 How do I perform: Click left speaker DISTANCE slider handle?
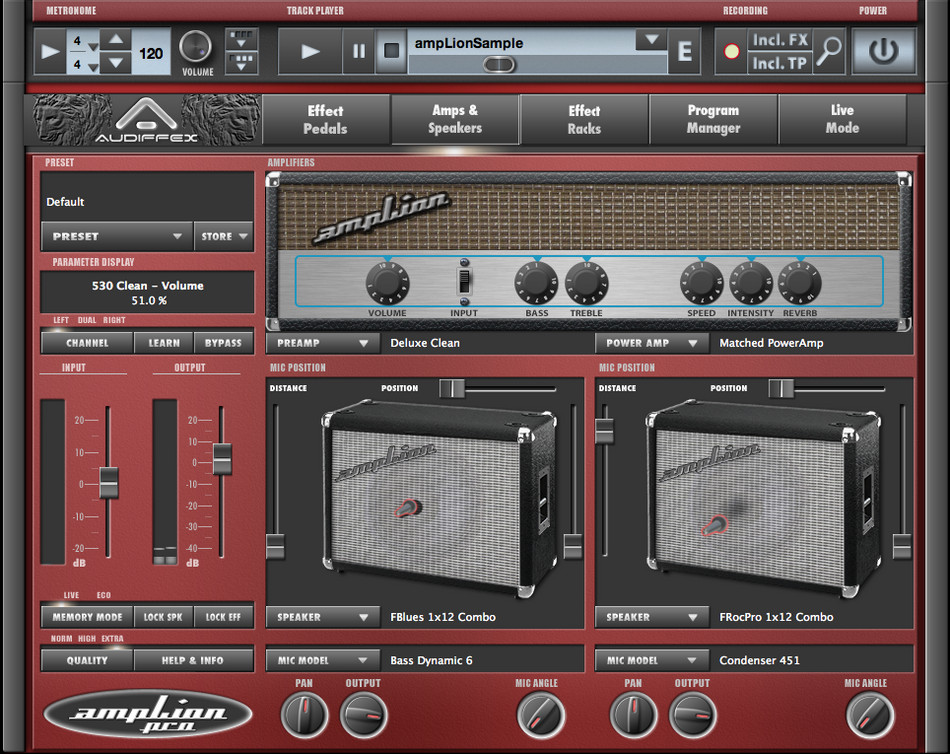pyautogui.click(x=275, y=546)
